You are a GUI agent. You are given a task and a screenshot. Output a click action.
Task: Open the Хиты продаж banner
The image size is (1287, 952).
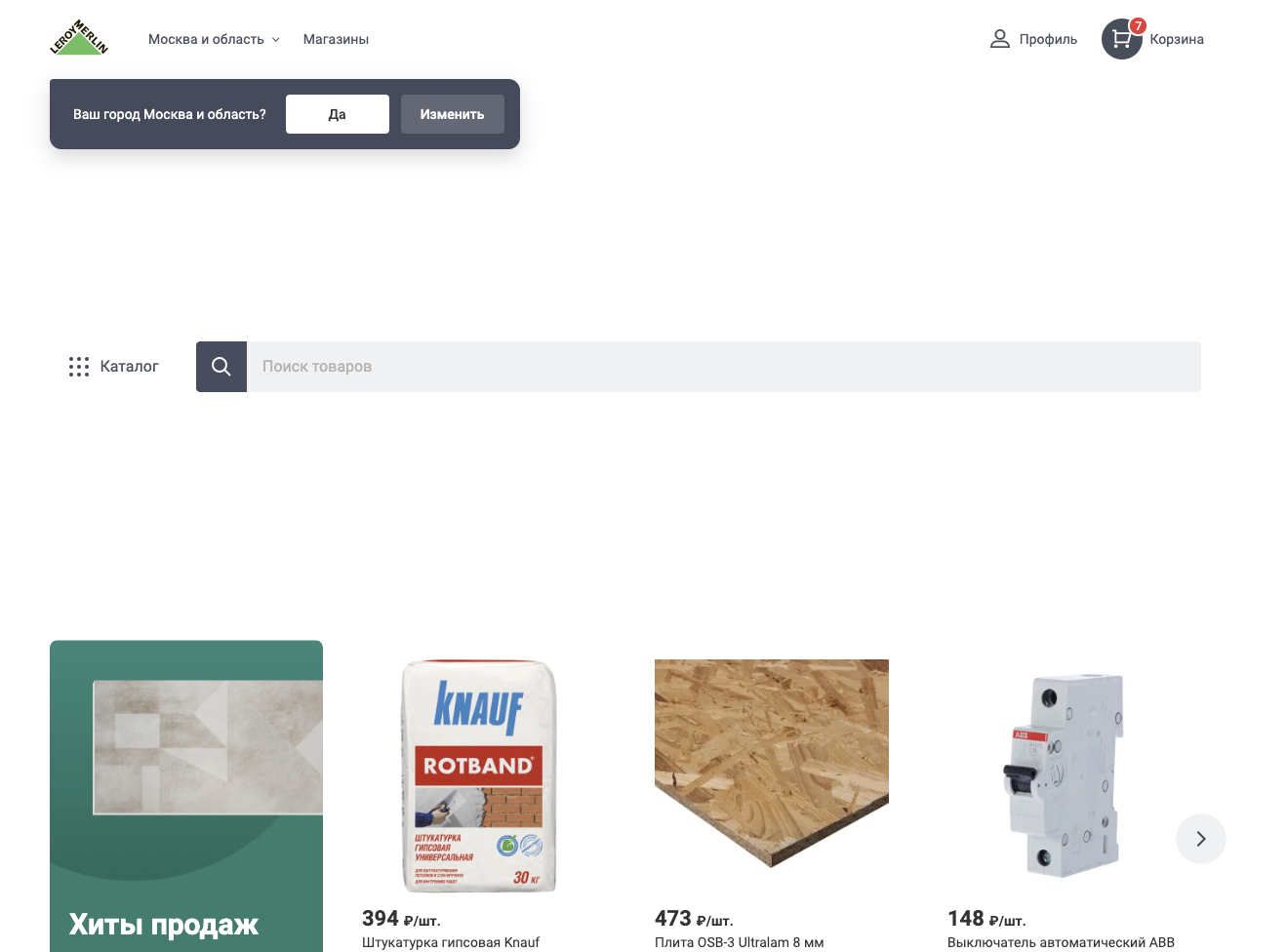(x=186, y=796)
